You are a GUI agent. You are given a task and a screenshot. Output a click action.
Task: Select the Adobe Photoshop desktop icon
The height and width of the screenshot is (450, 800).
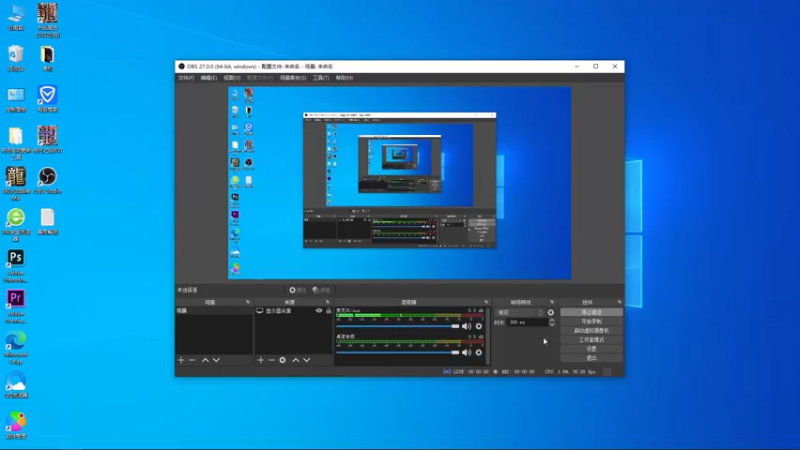point(16,264)
